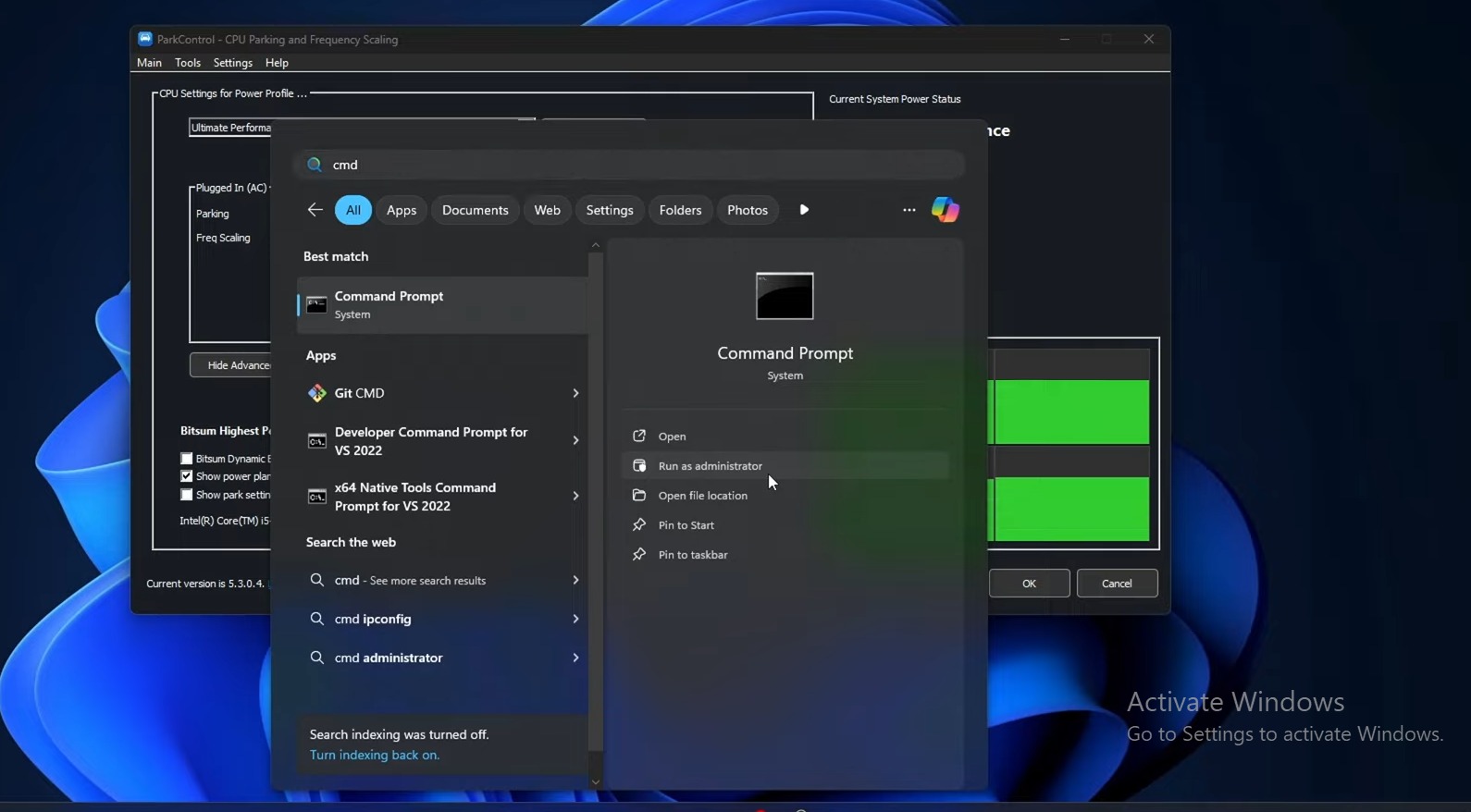Viewport: 1471px width, 812px height.
Task: Click the Pin to Start pin icon
Action: tap(638, 525)
